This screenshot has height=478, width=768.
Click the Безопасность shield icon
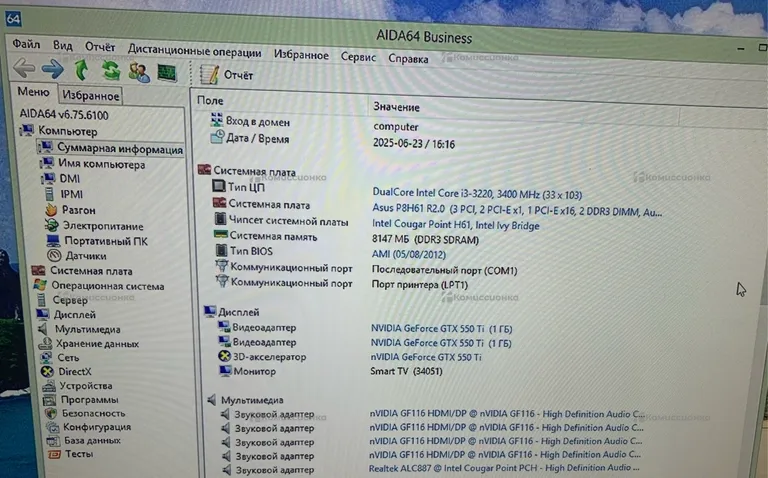click(x=51, y=413)
